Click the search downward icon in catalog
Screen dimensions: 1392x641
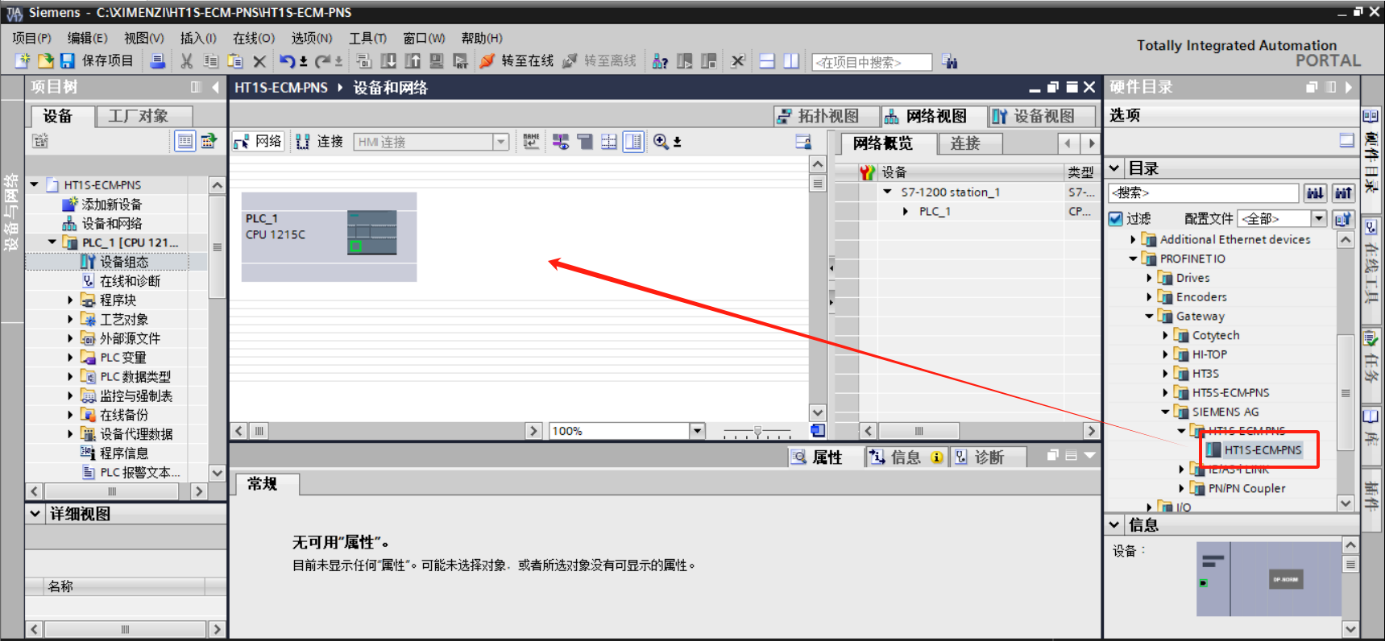pyautogui.click(x=1317, y=193)
